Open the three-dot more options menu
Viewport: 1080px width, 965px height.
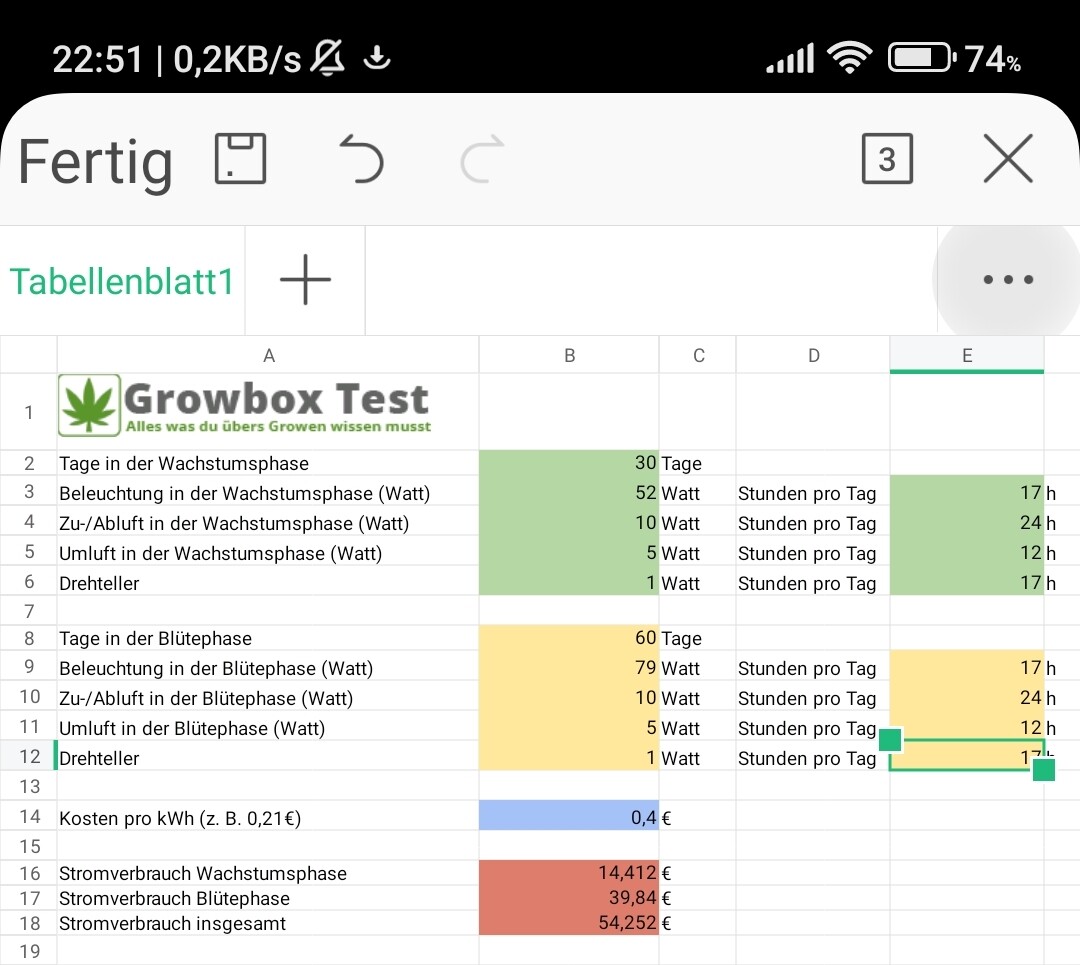[x=1007, y=280]
